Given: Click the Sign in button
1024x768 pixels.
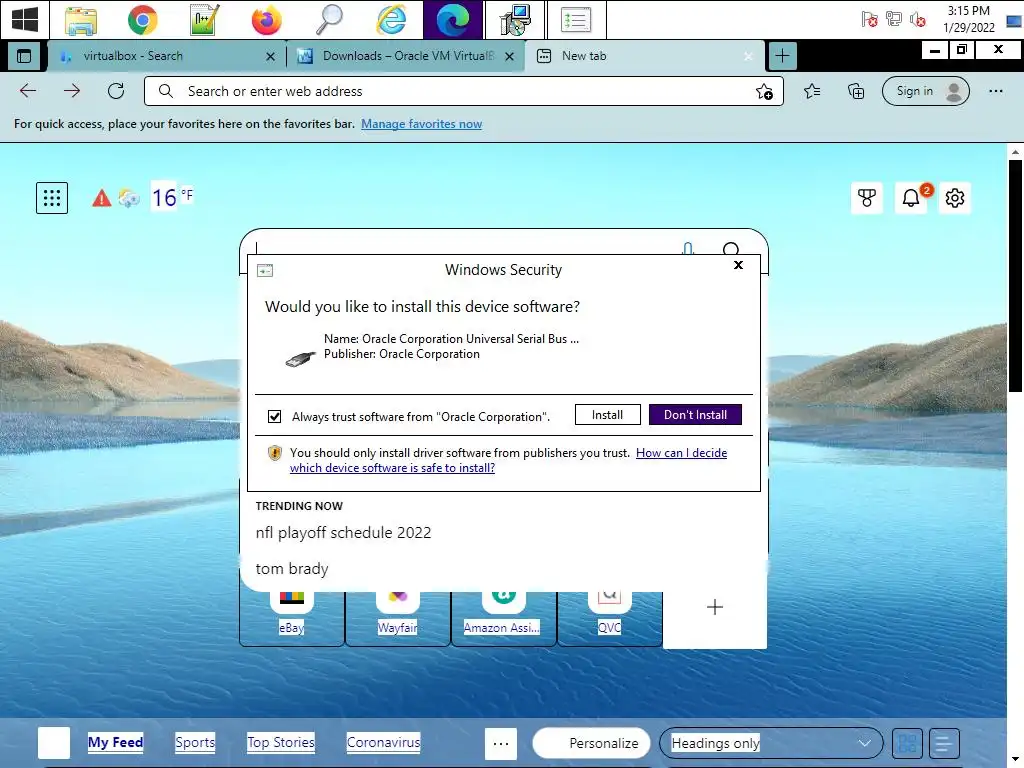Looking at the screenshot, I should 925,91.
